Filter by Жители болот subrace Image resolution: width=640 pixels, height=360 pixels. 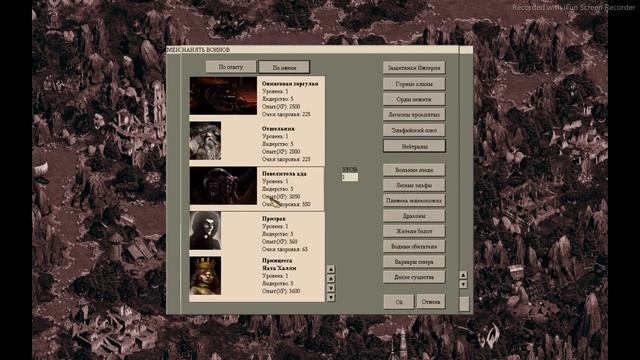[414, 231]
